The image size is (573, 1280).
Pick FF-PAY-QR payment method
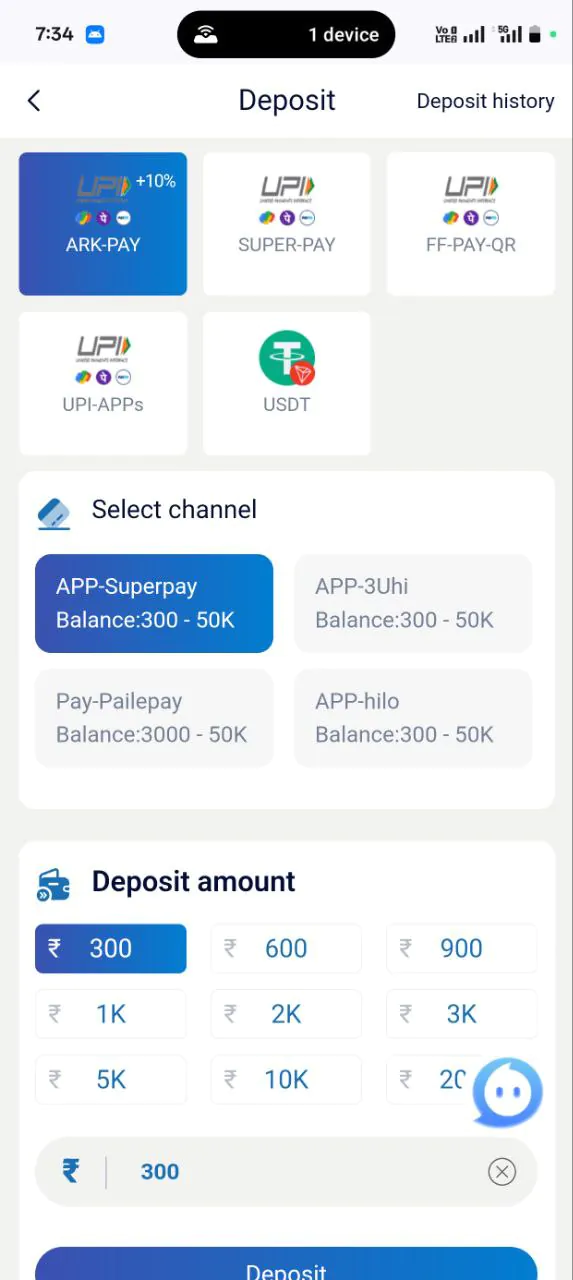[x=471, y=224]
